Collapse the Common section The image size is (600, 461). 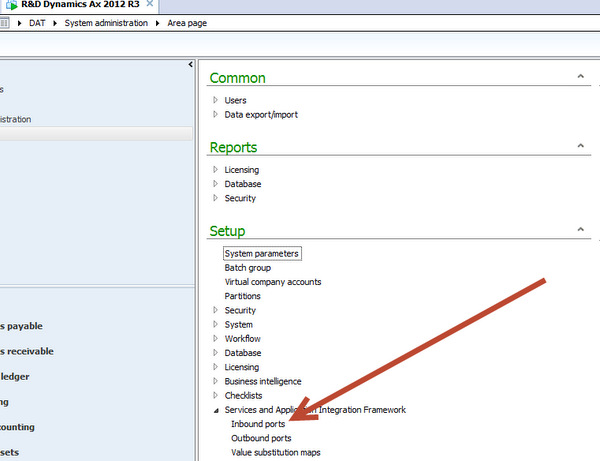580,76
